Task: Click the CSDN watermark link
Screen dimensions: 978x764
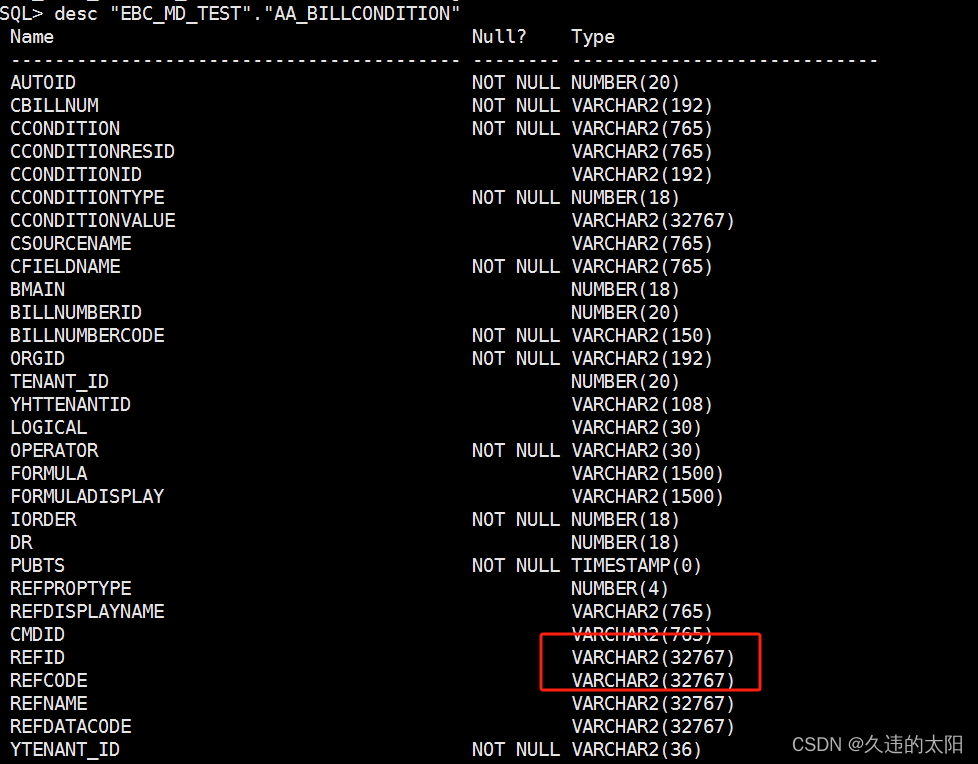Action: click(817, 744)
